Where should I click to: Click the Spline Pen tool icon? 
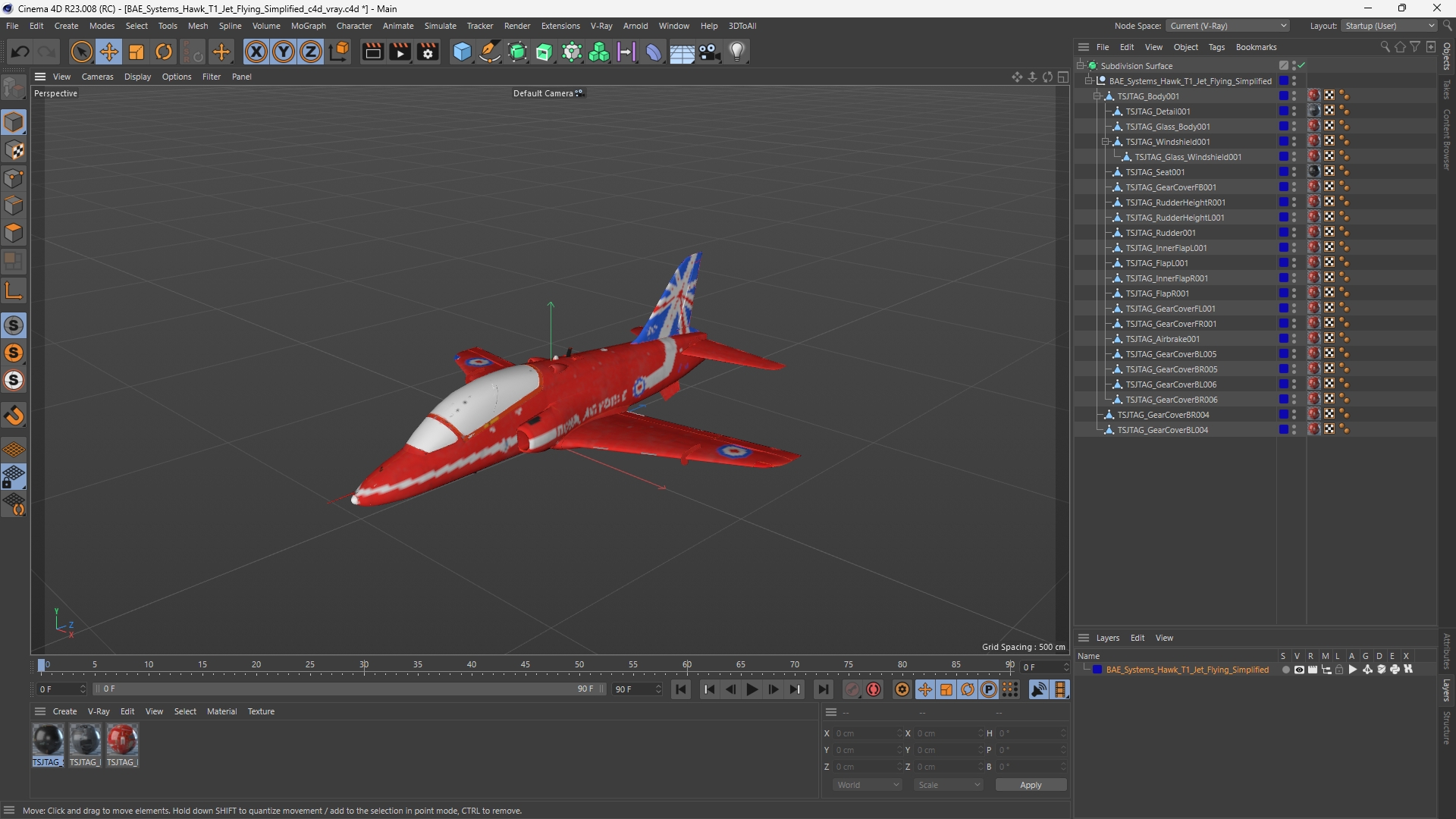pos(490,52)
